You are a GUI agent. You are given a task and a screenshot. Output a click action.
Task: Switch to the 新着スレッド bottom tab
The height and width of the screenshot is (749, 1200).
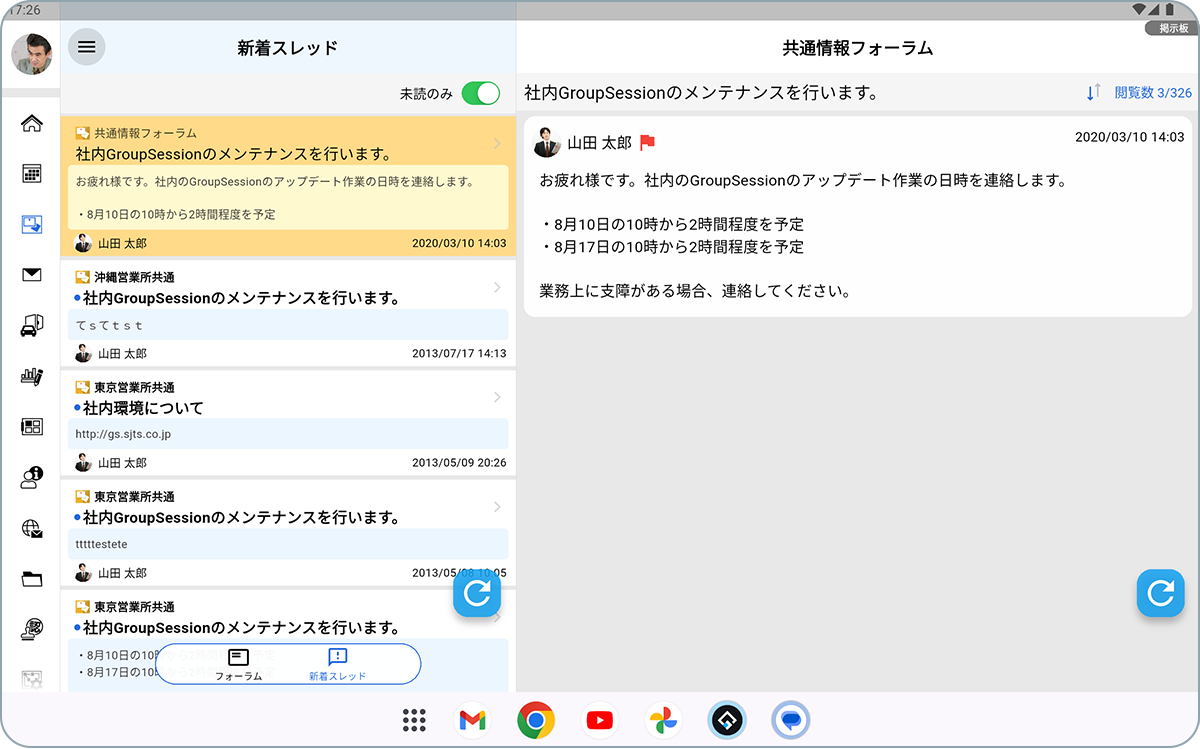(337, 665)
